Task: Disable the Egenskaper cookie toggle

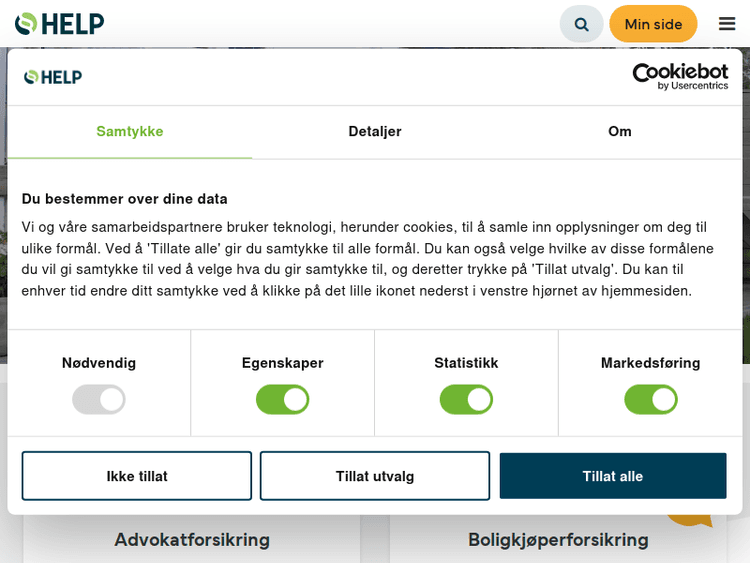Action: pos(283,400)
